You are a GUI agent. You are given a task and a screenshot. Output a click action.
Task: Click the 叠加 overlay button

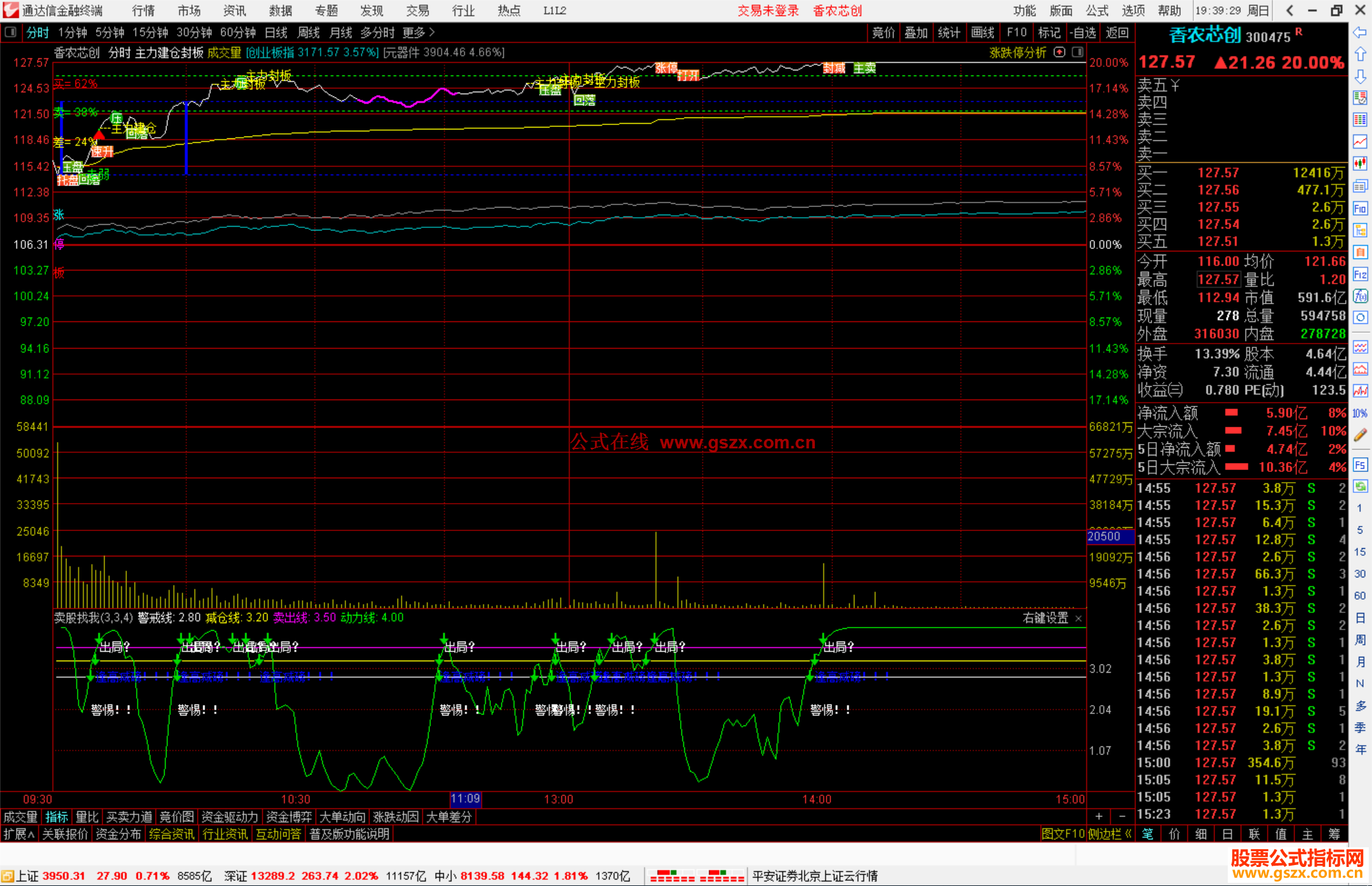[916, 32]
